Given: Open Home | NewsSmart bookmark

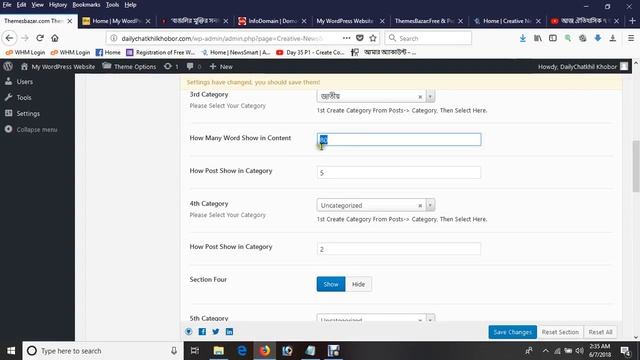Looking at the screenshot, I should tap(236, 52).
